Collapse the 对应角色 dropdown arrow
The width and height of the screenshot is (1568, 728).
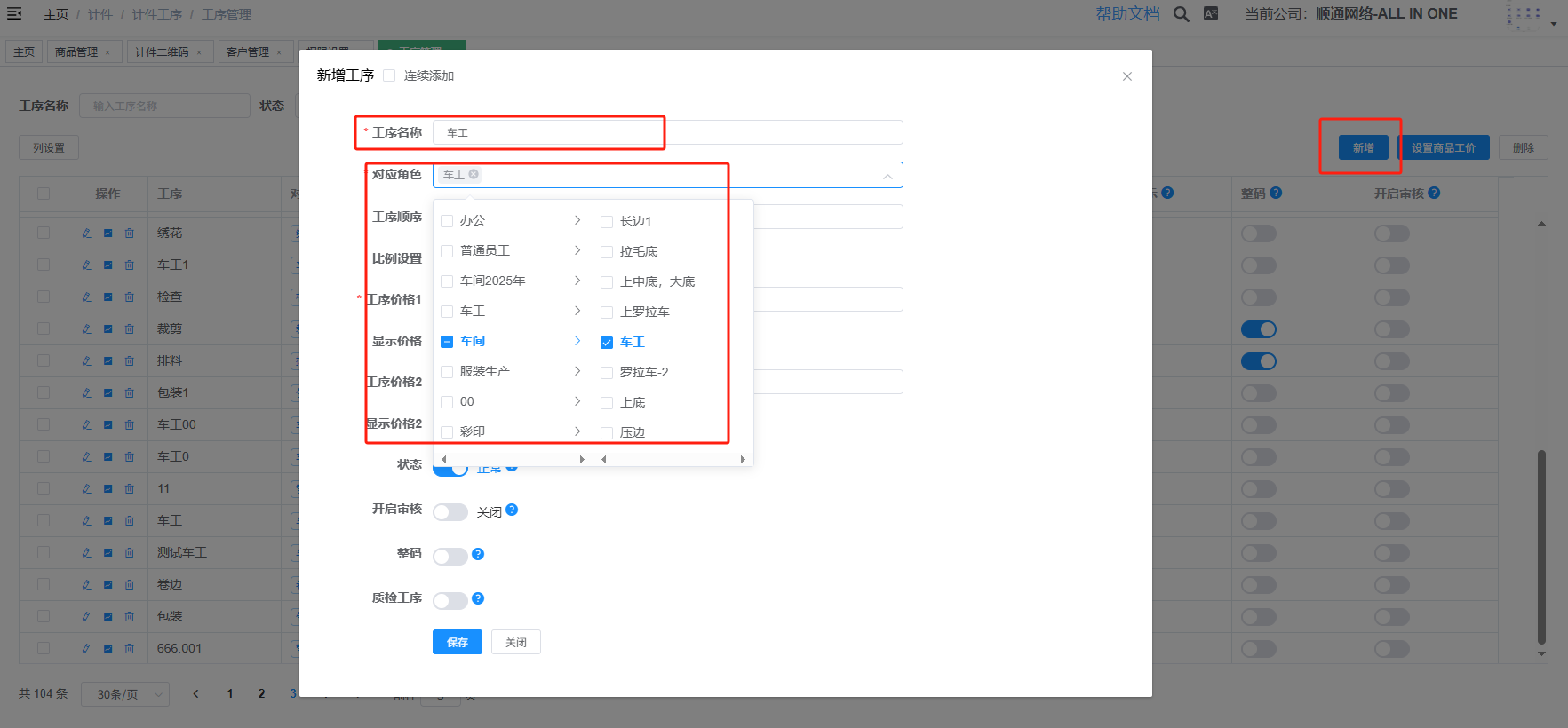[x=887, y=176]
